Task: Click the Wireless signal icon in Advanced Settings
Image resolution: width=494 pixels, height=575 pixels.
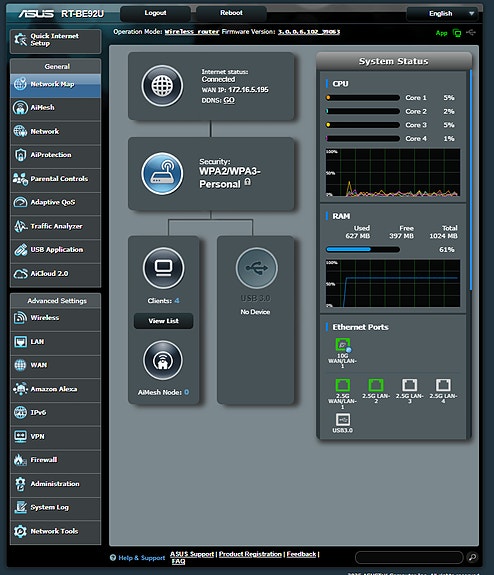Action: 20,318
